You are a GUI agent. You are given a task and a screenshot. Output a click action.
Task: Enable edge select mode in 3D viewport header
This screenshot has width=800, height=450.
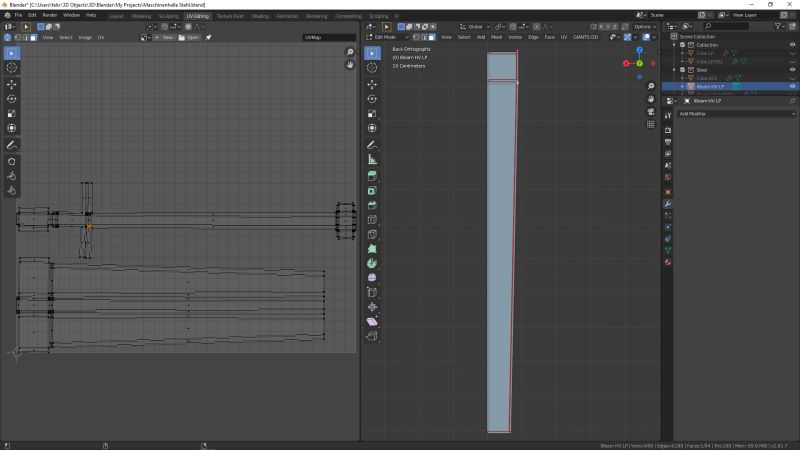[x=424, y=37]
